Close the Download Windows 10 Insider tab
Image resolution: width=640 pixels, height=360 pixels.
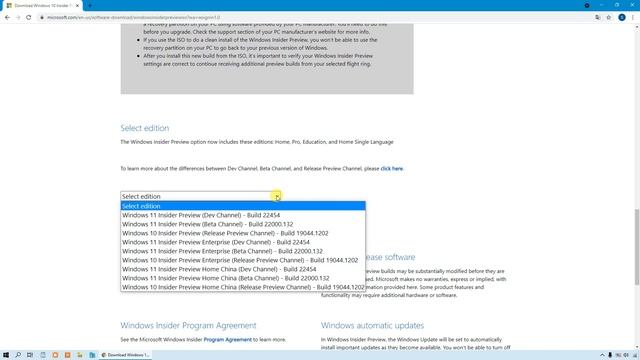tap(77, 6)
